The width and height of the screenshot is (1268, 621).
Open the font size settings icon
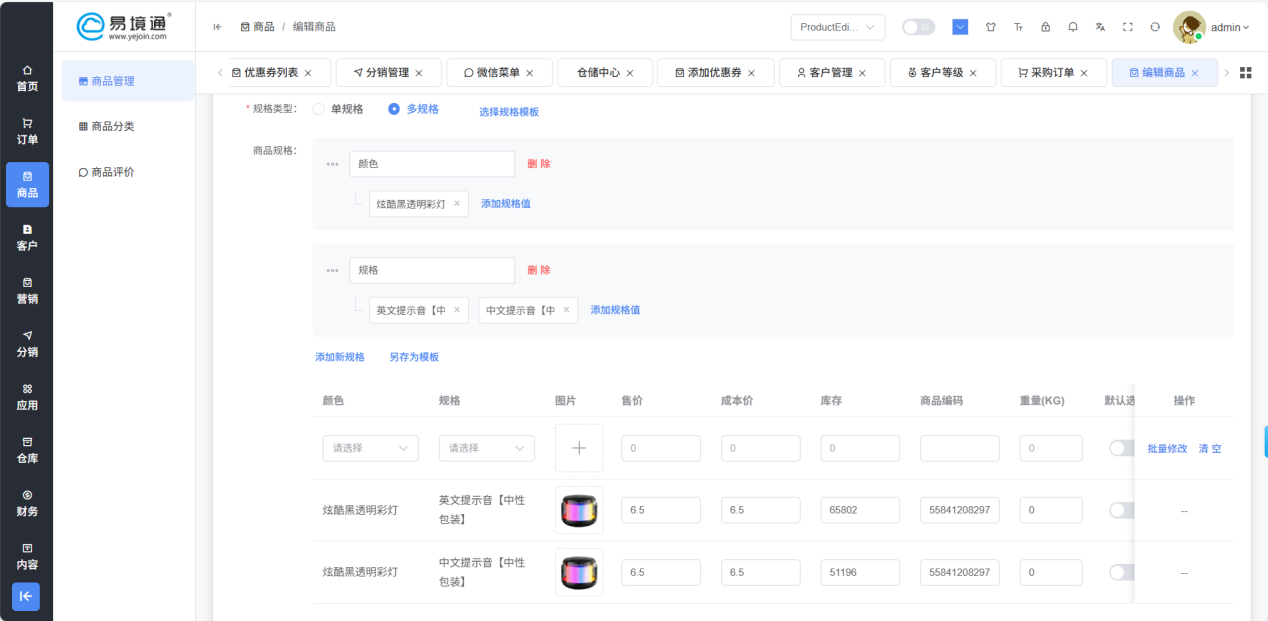click(x=1018, y=27)
